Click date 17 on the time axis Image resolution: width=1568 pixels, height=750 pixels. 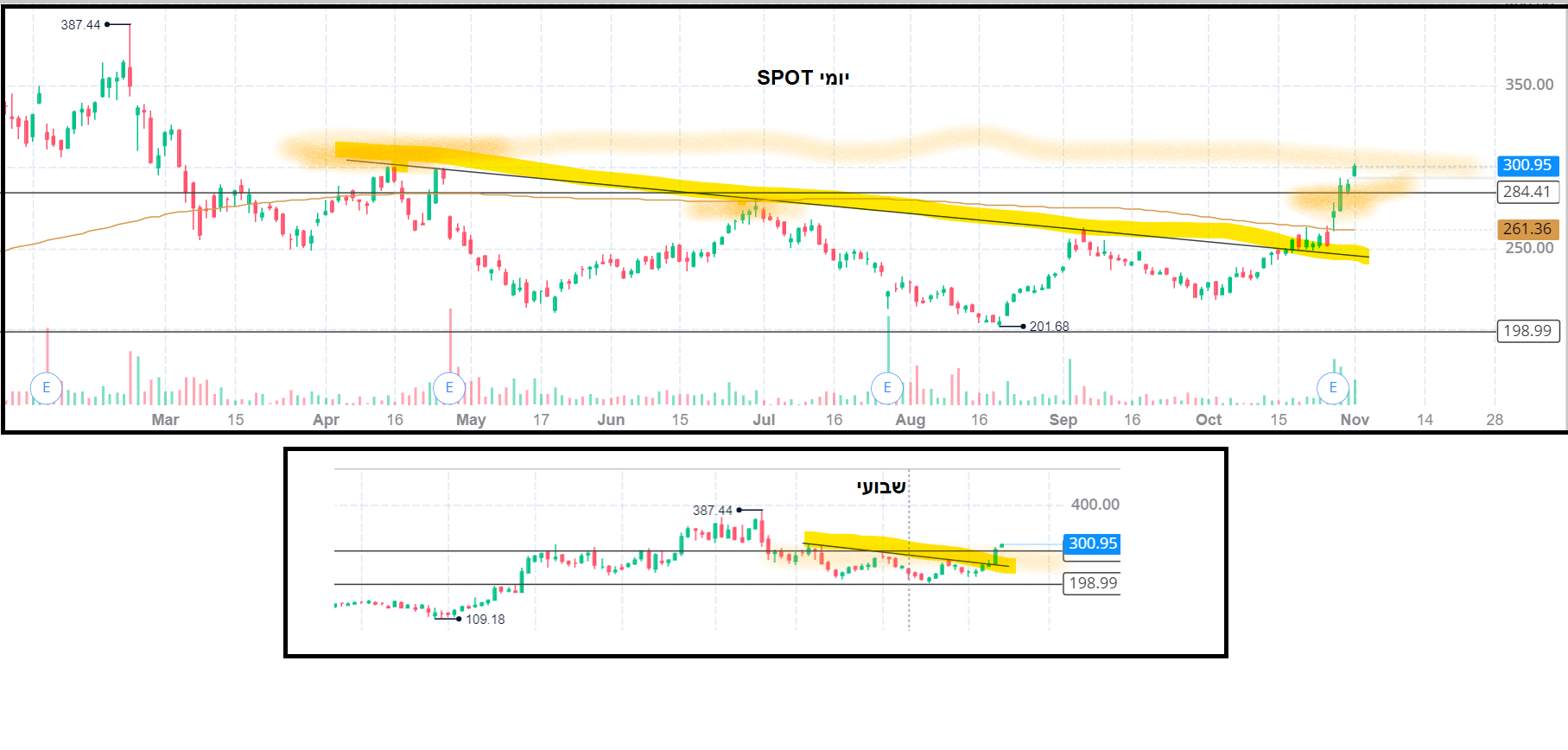(541, 420)
